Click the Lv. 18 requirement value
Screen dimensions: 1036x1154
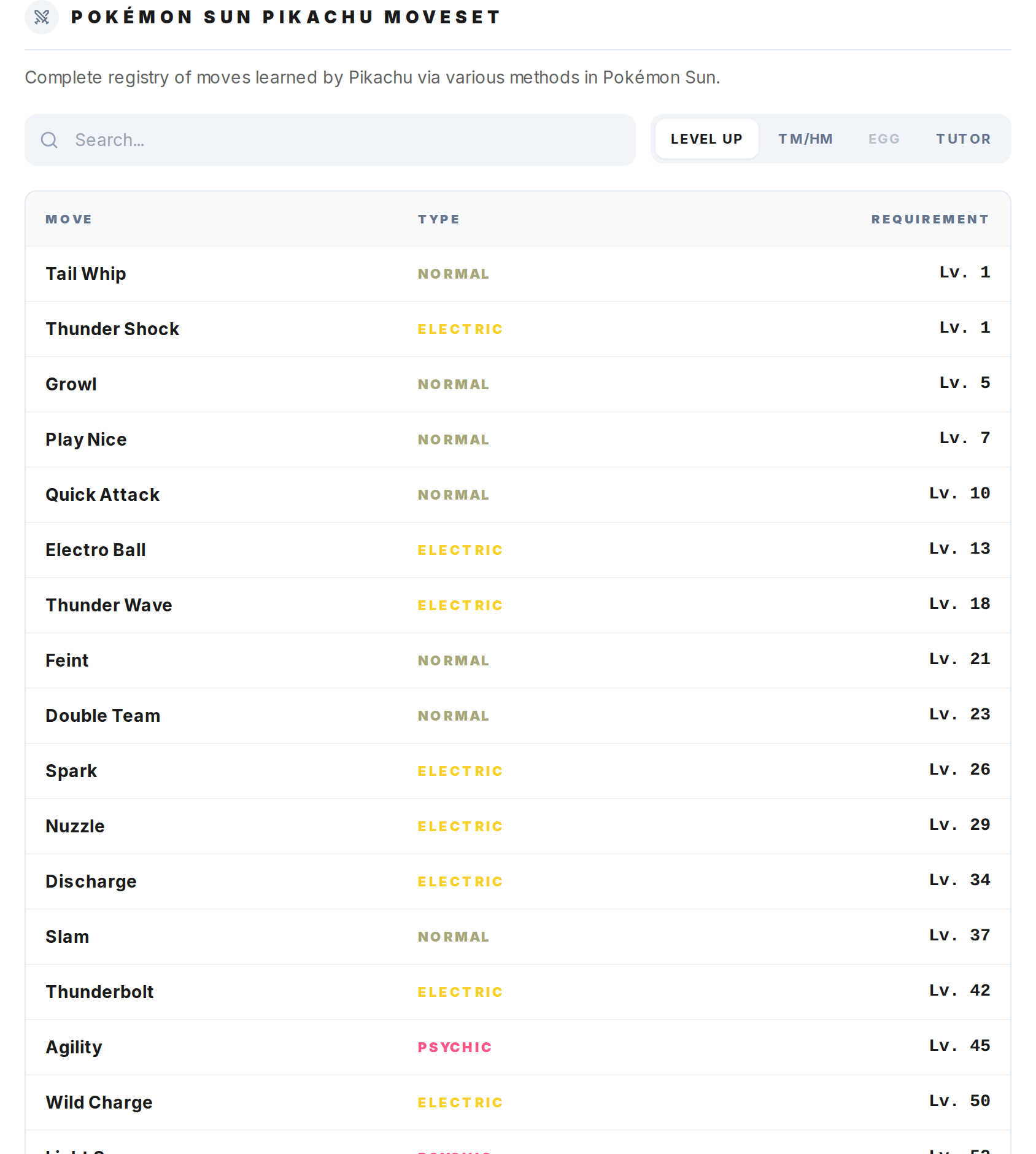click(x=960, y=604)
